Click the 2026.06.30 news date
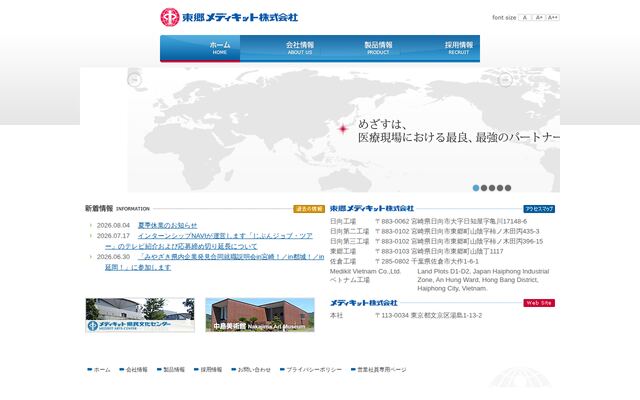Screen dimensions: 640x400 113,257
